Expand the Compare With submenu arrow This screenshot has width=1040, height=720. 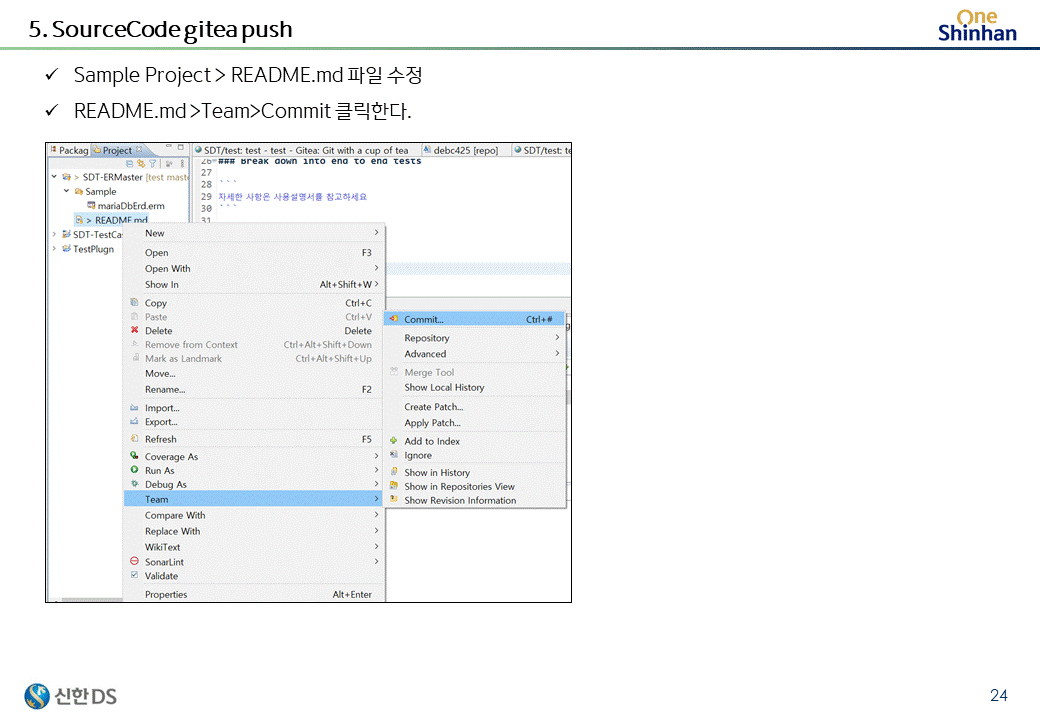coord(376,514)
